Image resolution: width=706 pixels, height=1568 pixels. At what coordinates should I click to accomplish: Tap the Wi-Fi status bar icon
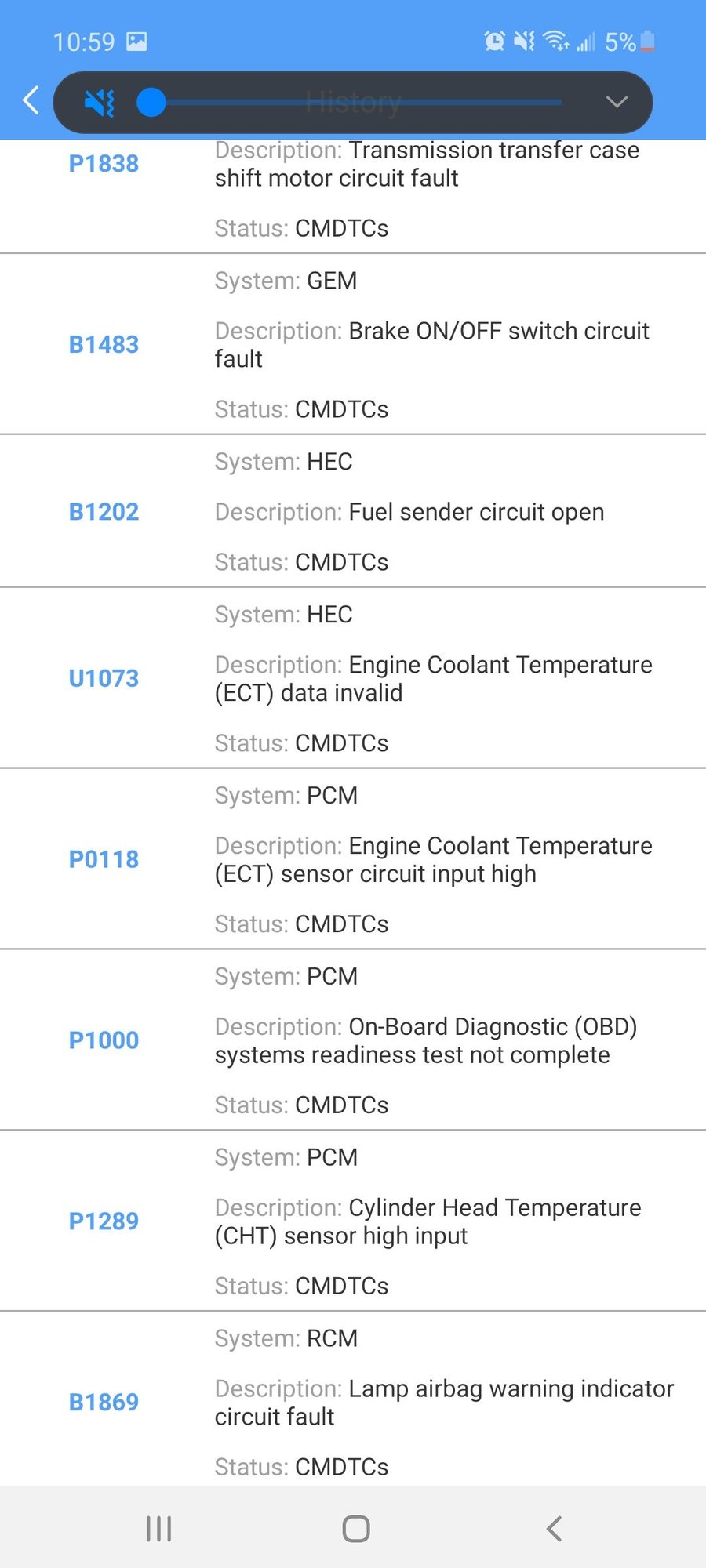pos(556,42)
